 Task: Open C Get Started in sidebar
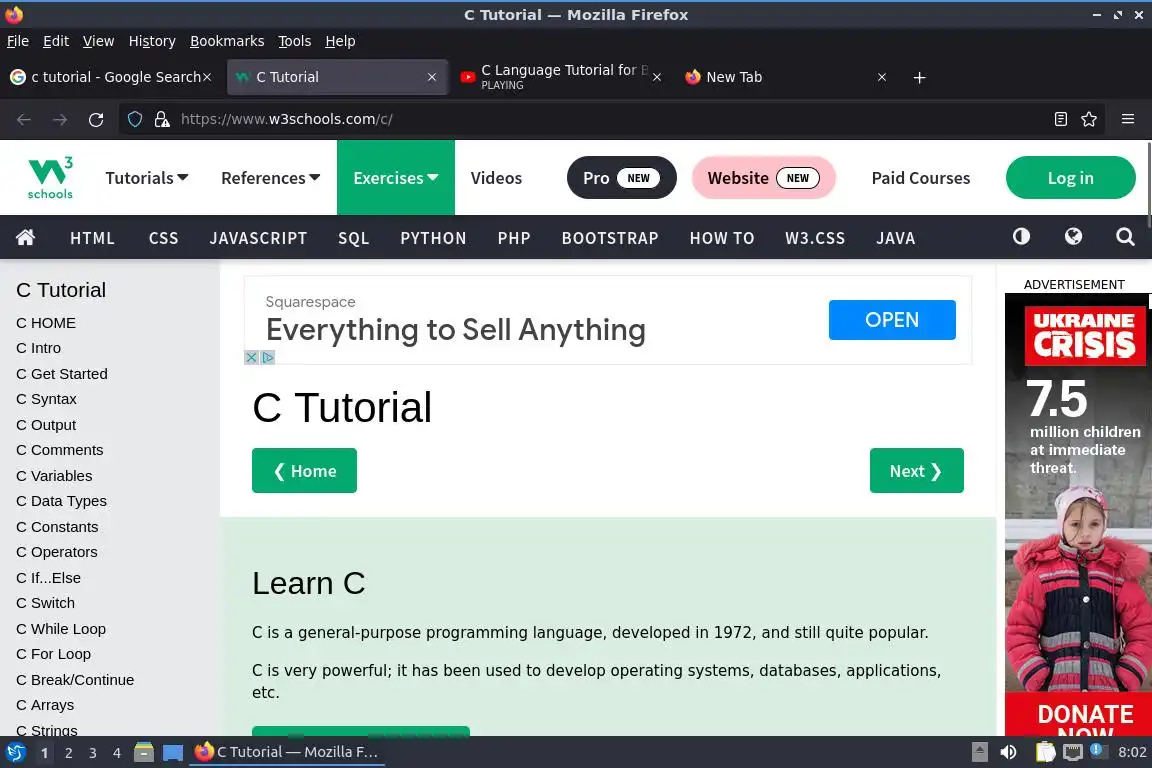coord(62,374)
